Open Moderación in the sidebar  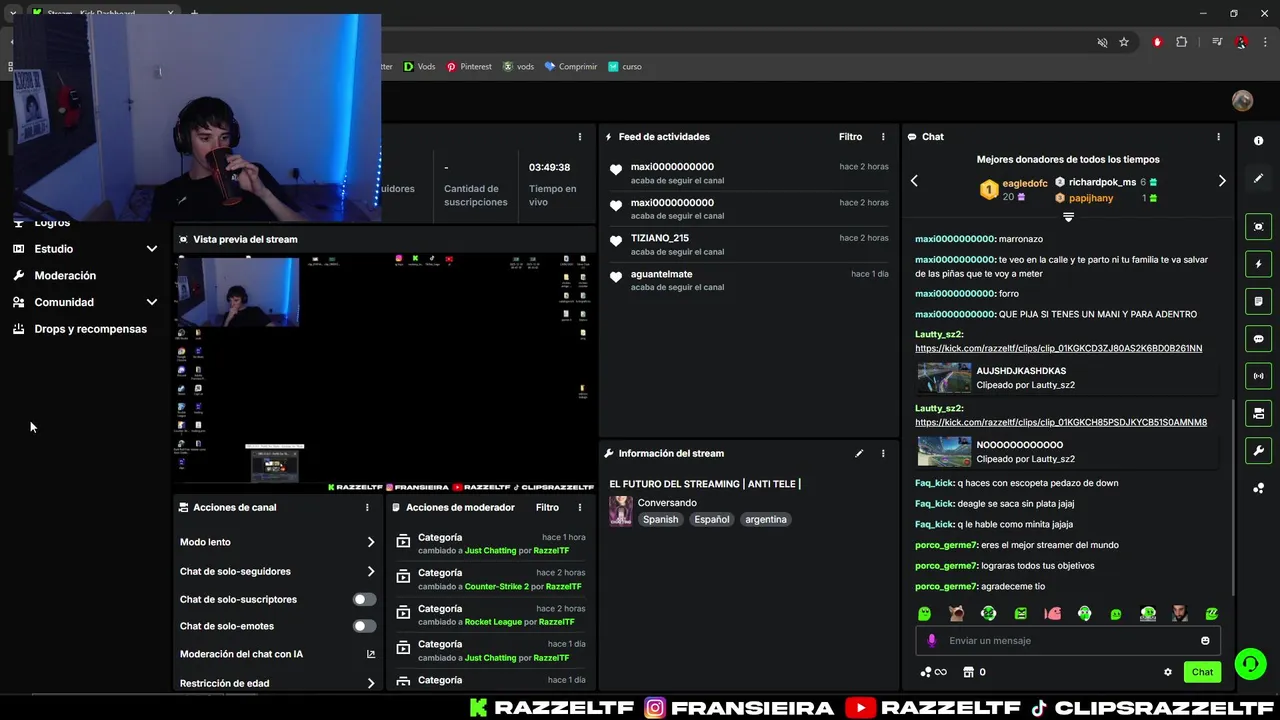pos(65,275)
